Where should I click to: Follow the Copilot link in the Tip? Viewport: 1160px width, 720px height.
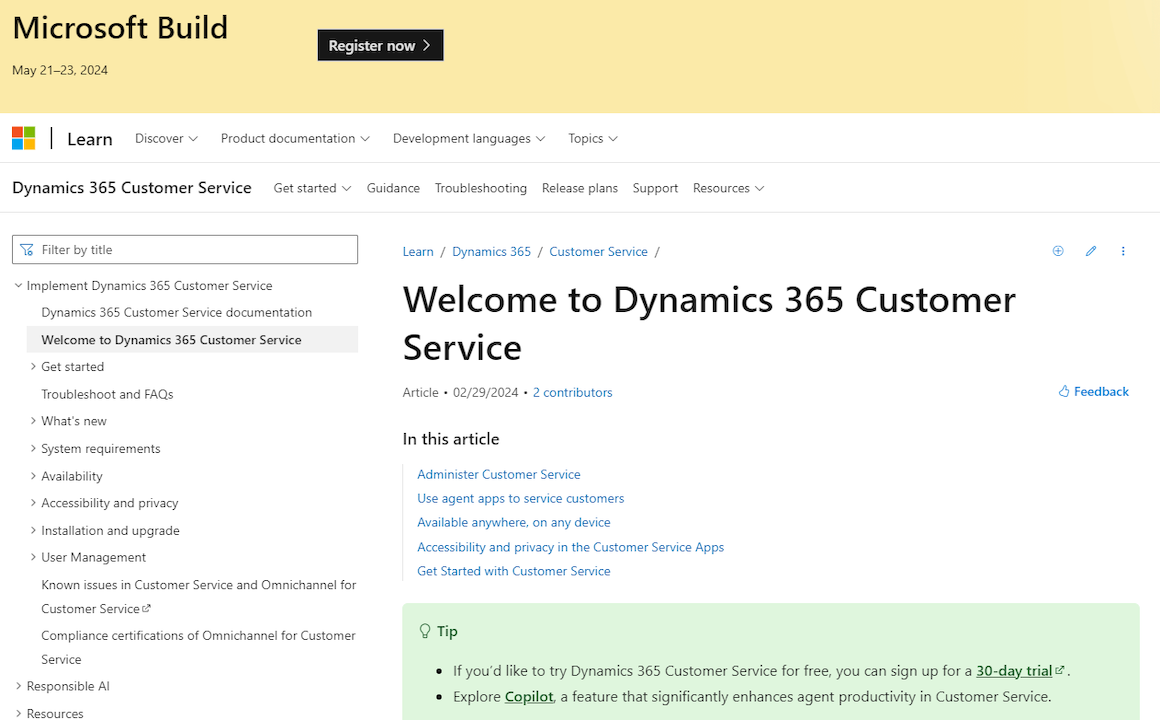[528, 696]
